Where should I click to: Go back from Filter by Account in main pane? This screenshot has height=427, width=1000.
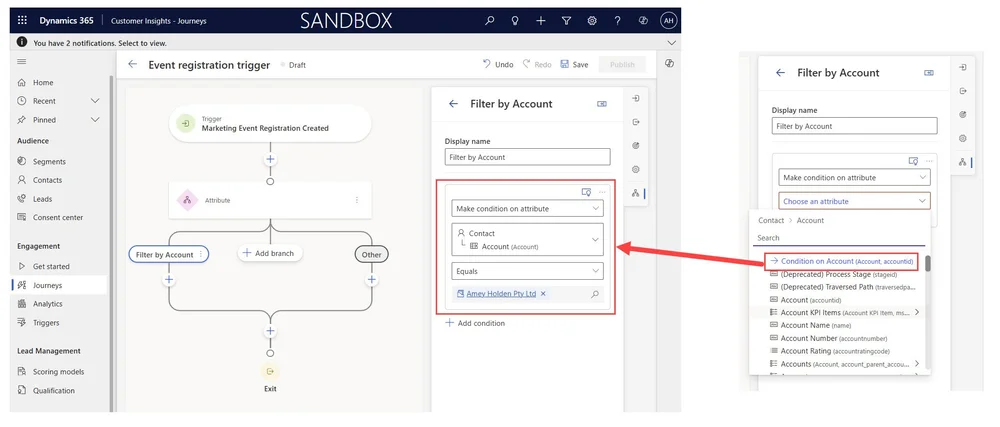pyautogui.click(x=453, y=104)
